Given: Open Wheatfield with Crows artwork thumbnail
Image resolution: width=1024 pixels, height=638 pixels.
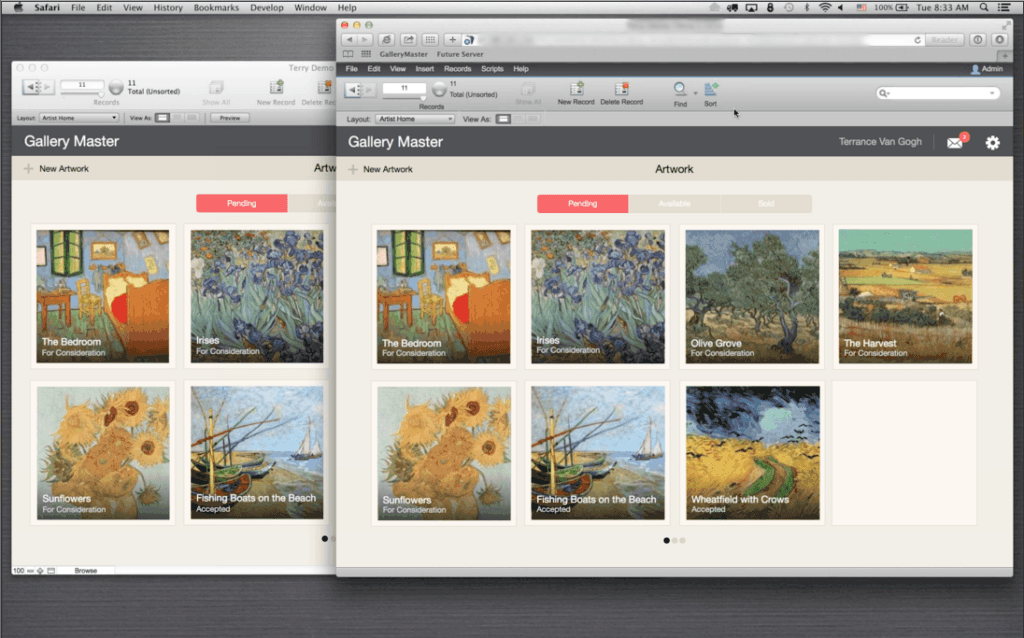Looking at the screenshot, I should point(752,453).
